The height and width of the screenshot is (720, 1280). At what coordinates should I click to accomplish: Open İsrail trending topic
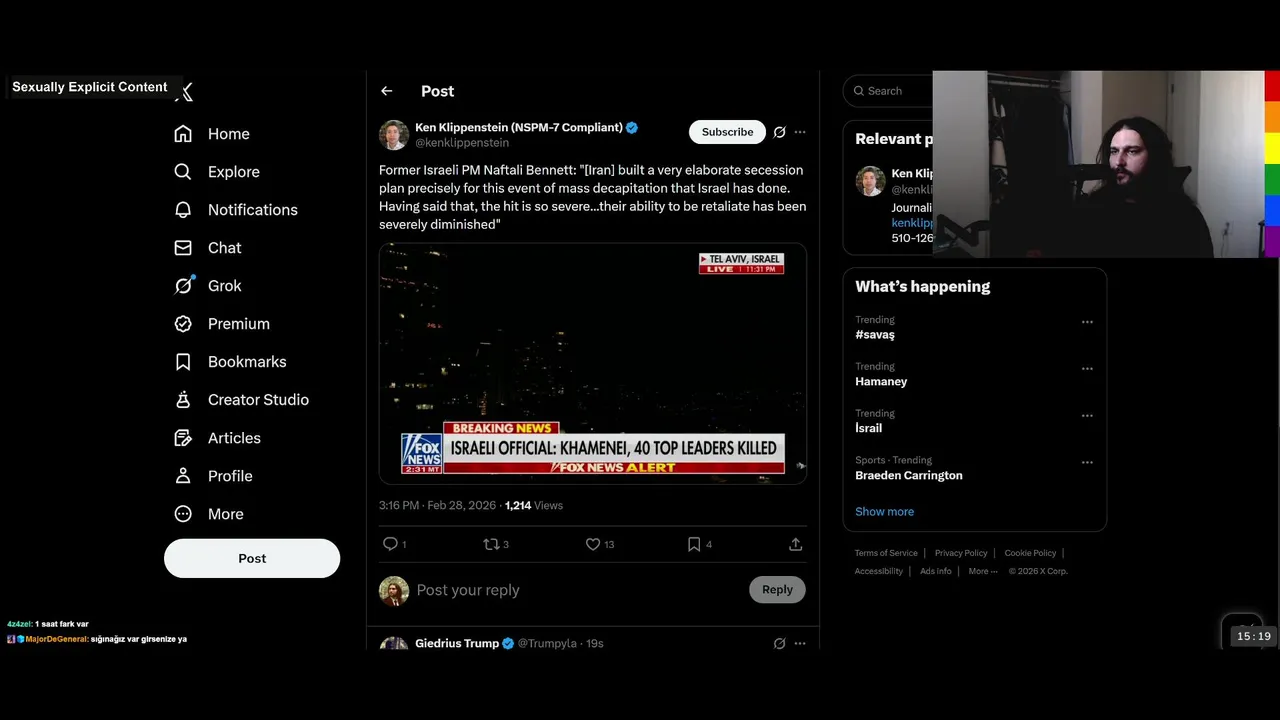868,428
